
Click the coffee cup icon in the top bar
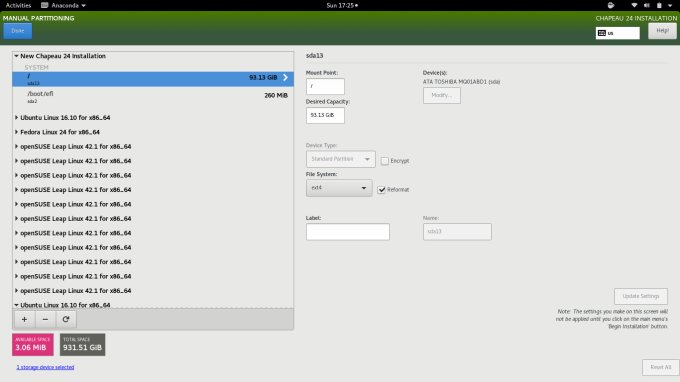coord(611,5)
